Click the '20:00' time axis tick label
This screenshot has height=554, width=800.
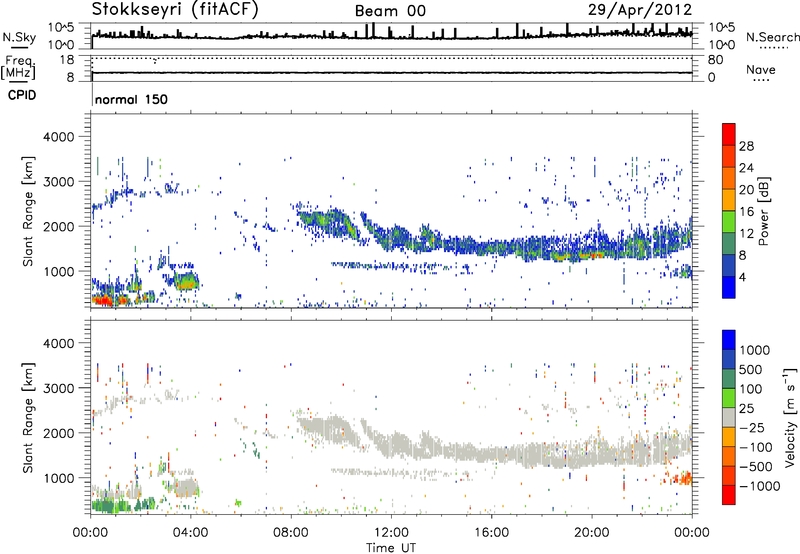592,533
